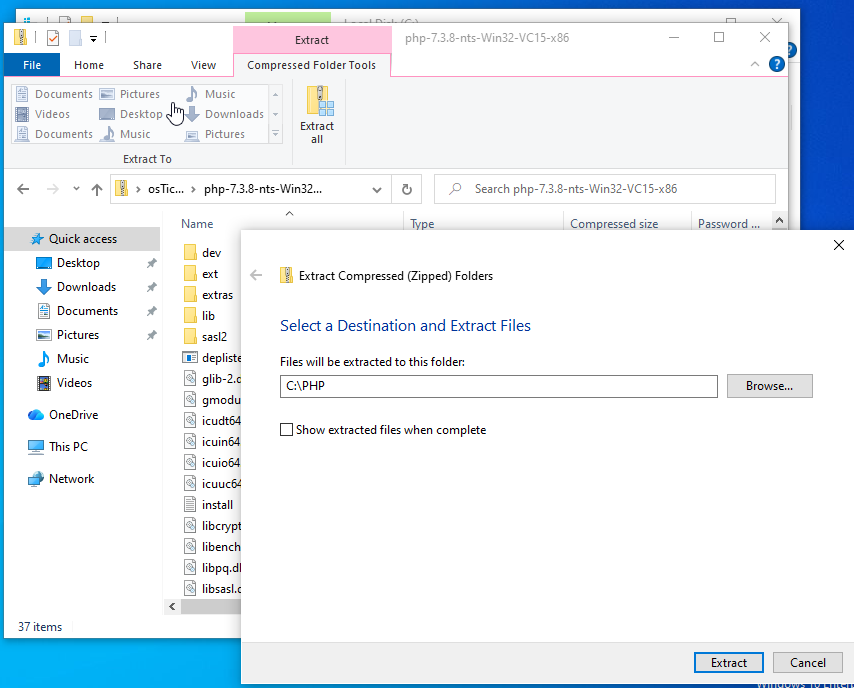The height and width of the screenshot is (688, 854).
Task: Click the Search php-7.3.8 search box
Action: [x=605, y=189]
